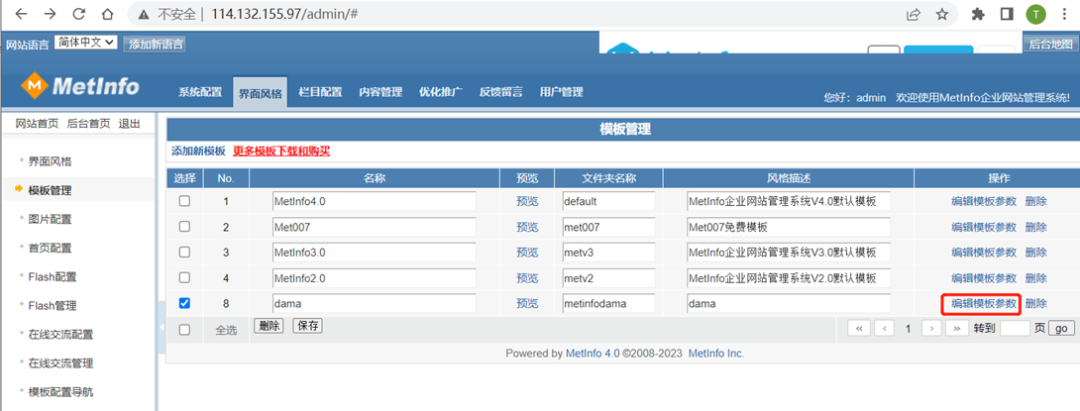Open 图片配置 in the sidebar

pos(50,220)
